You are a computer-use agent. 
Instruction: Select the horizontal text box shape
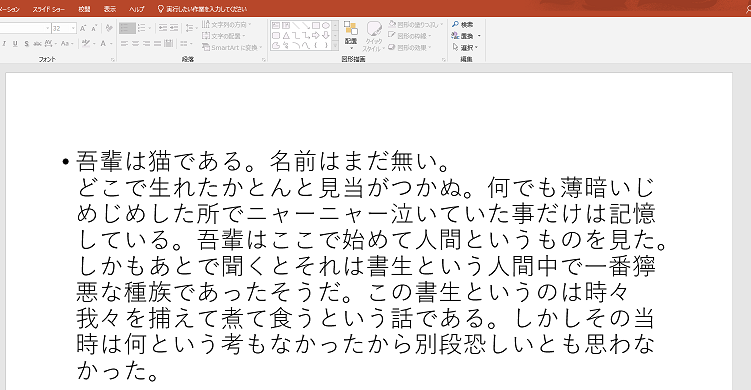click(x=276, y=25)
